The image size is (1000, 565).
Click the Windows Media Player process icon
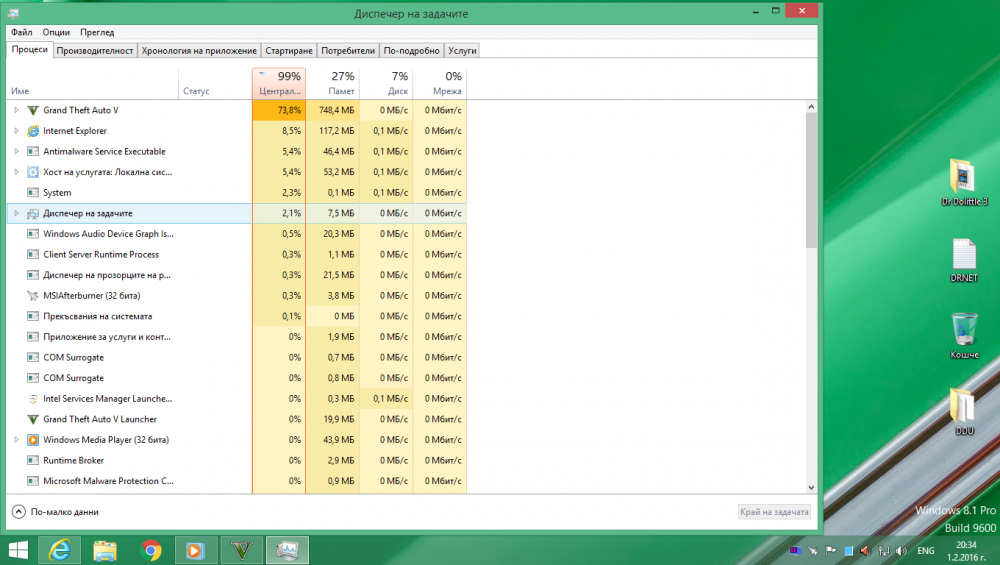click(33, 440)
